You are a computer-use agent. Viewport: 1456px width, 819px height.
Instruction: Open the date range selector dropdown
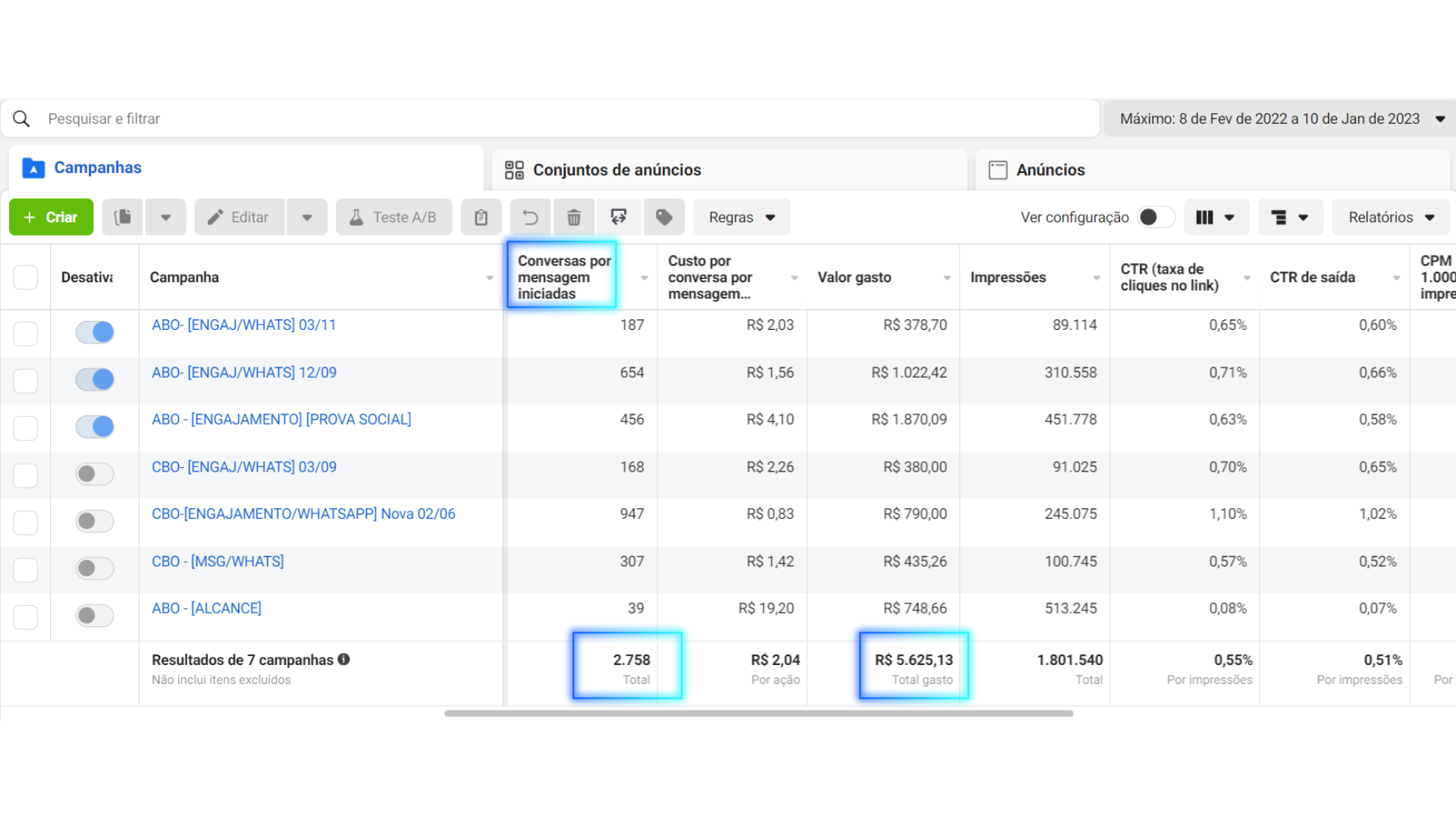click(x=1281, y=119)
